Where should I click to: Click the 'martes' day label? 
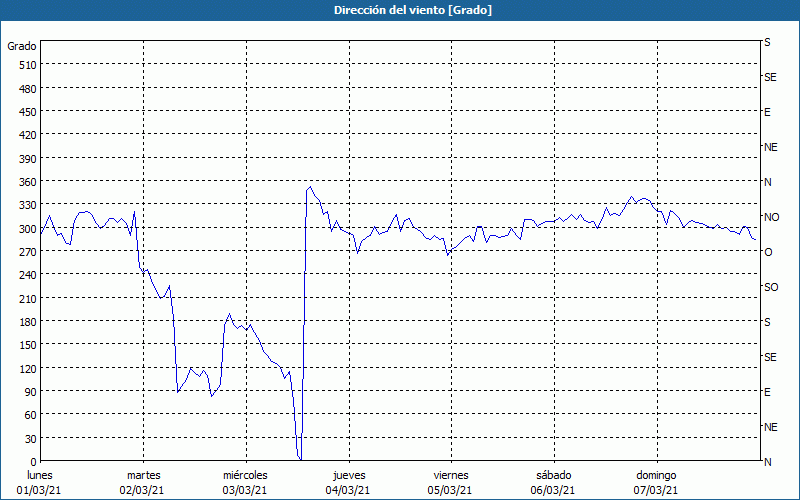[x=143, y=476]
